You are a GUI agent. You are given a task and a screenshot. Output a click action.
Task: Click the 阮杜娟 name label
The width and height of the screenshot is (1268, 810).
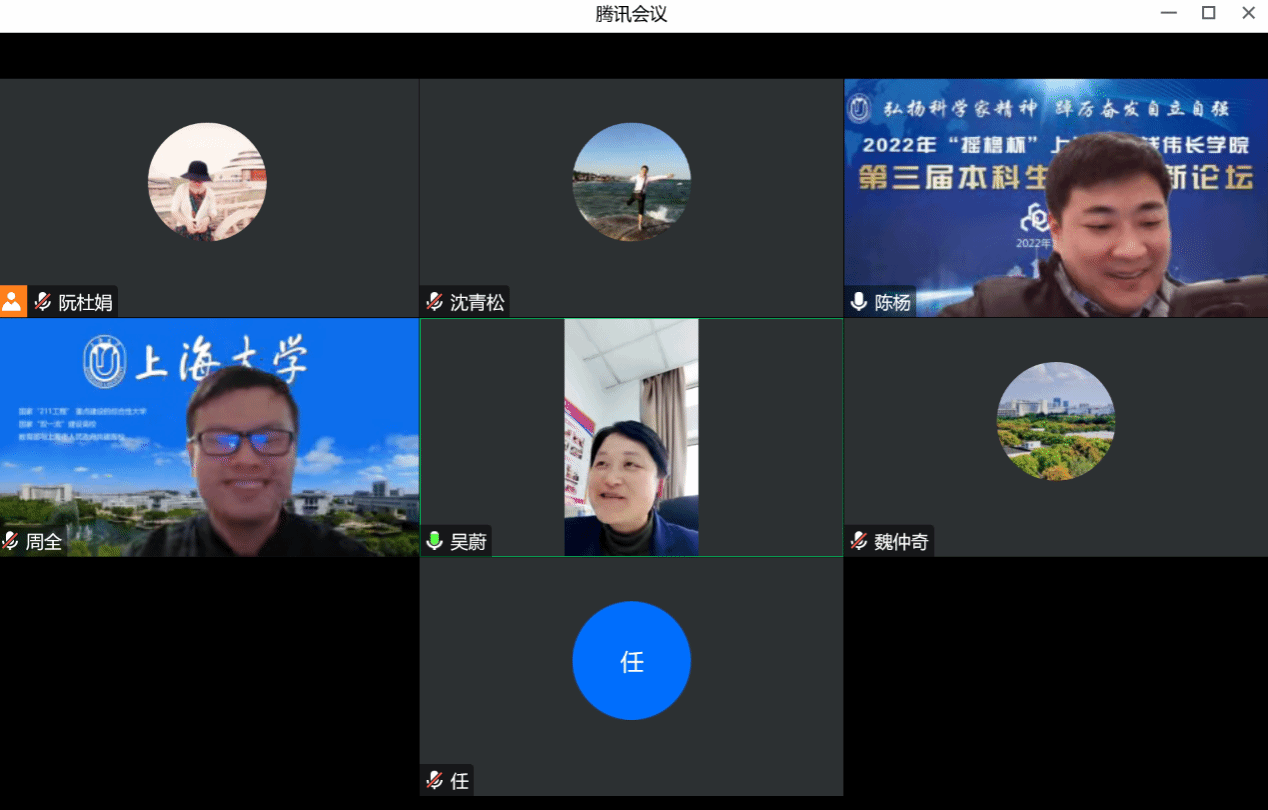tap(85, 302)
